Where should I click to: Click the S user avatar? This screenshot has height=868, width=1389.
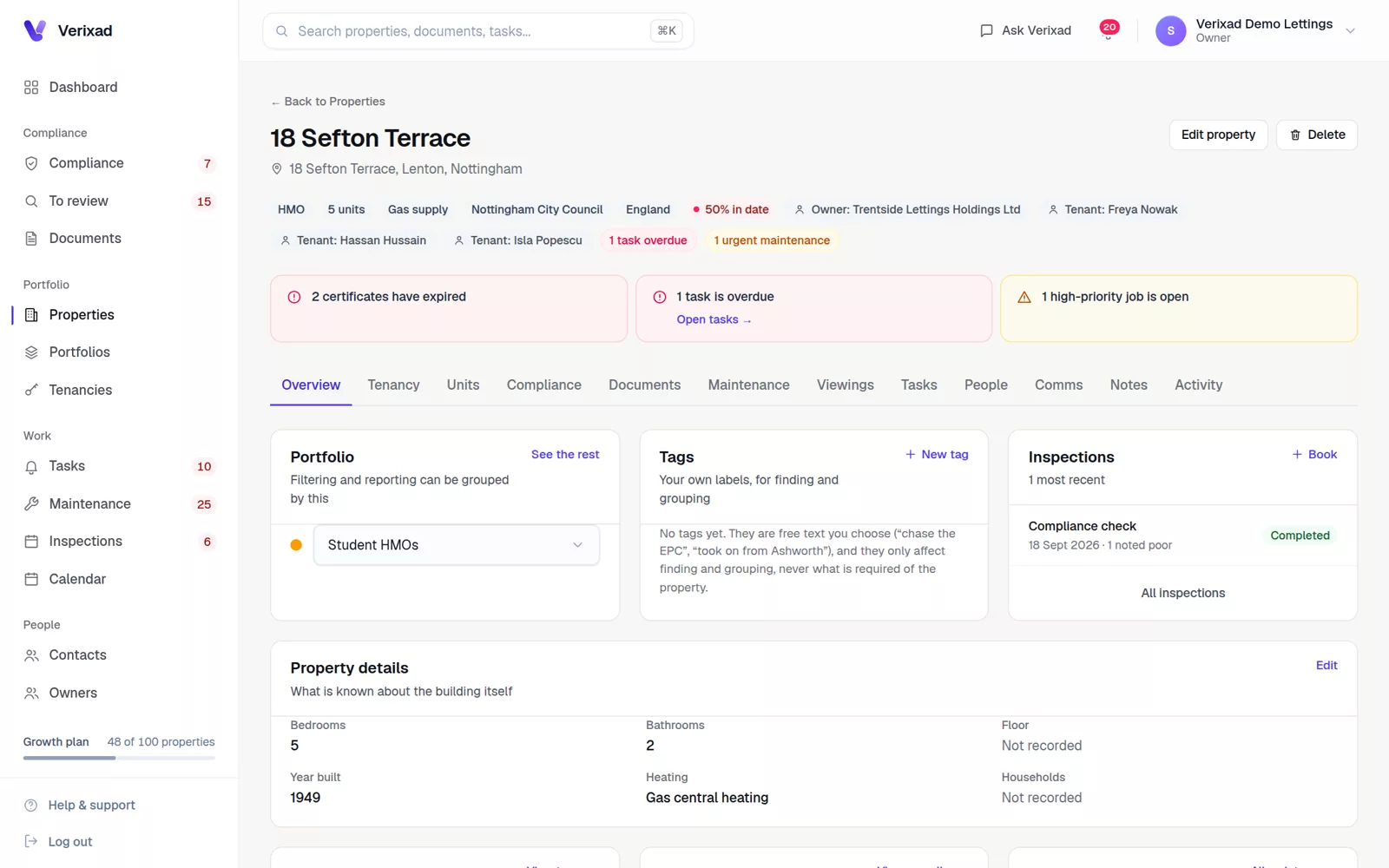1170,30
